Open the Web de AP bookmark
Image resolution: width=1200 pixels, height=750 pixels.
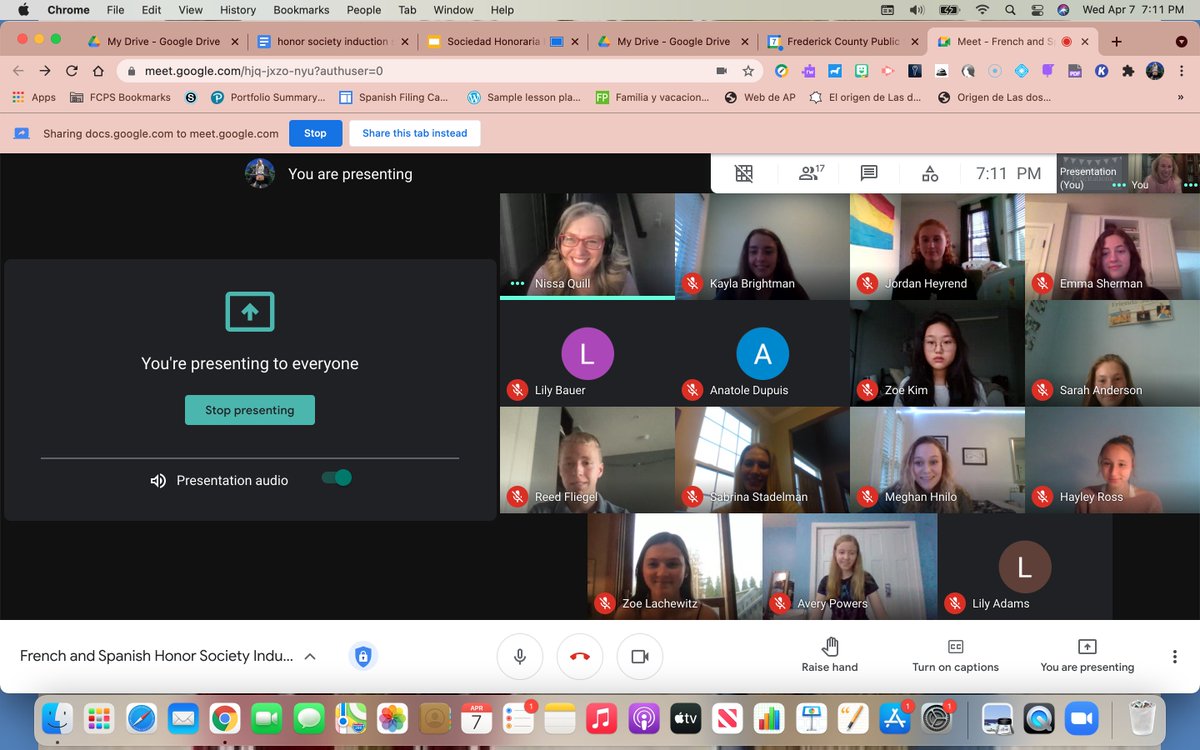760,97
